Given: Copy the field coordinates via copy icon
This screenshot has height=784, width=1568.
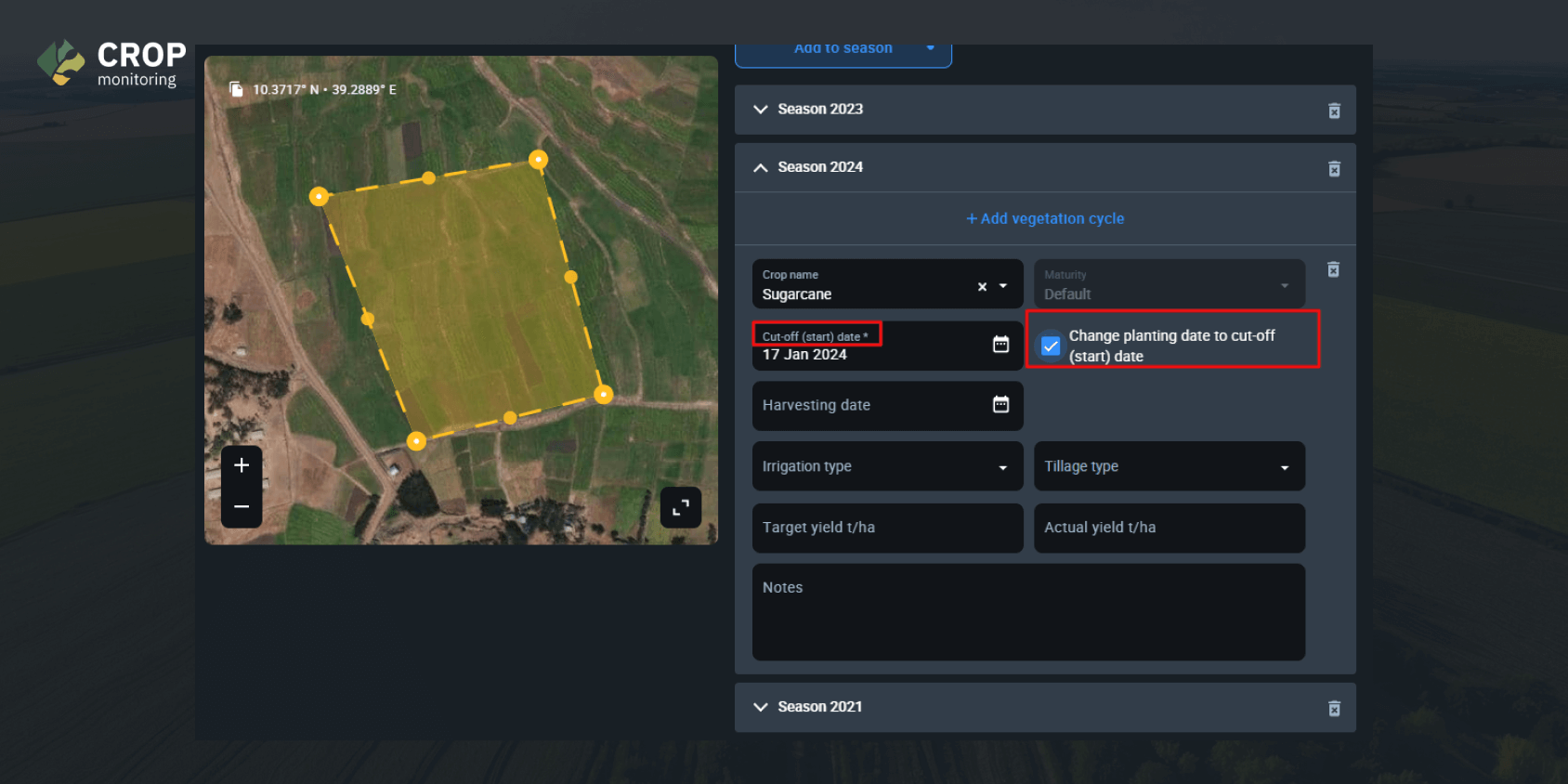Looking at the screenshot, I should tap(236, 89).
